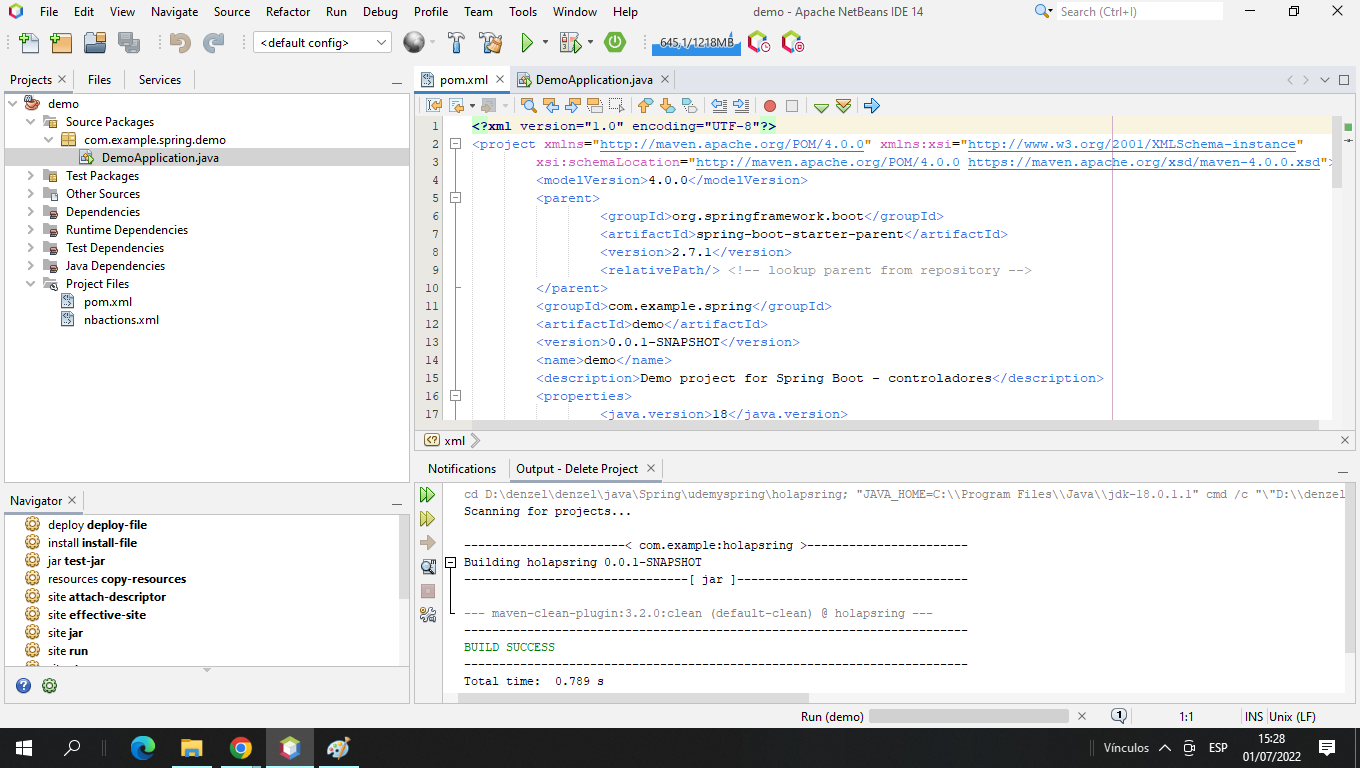Collapse the parent element fold in editor
The width and height of the screenshot is (1360, 768).
click(455, 198)
